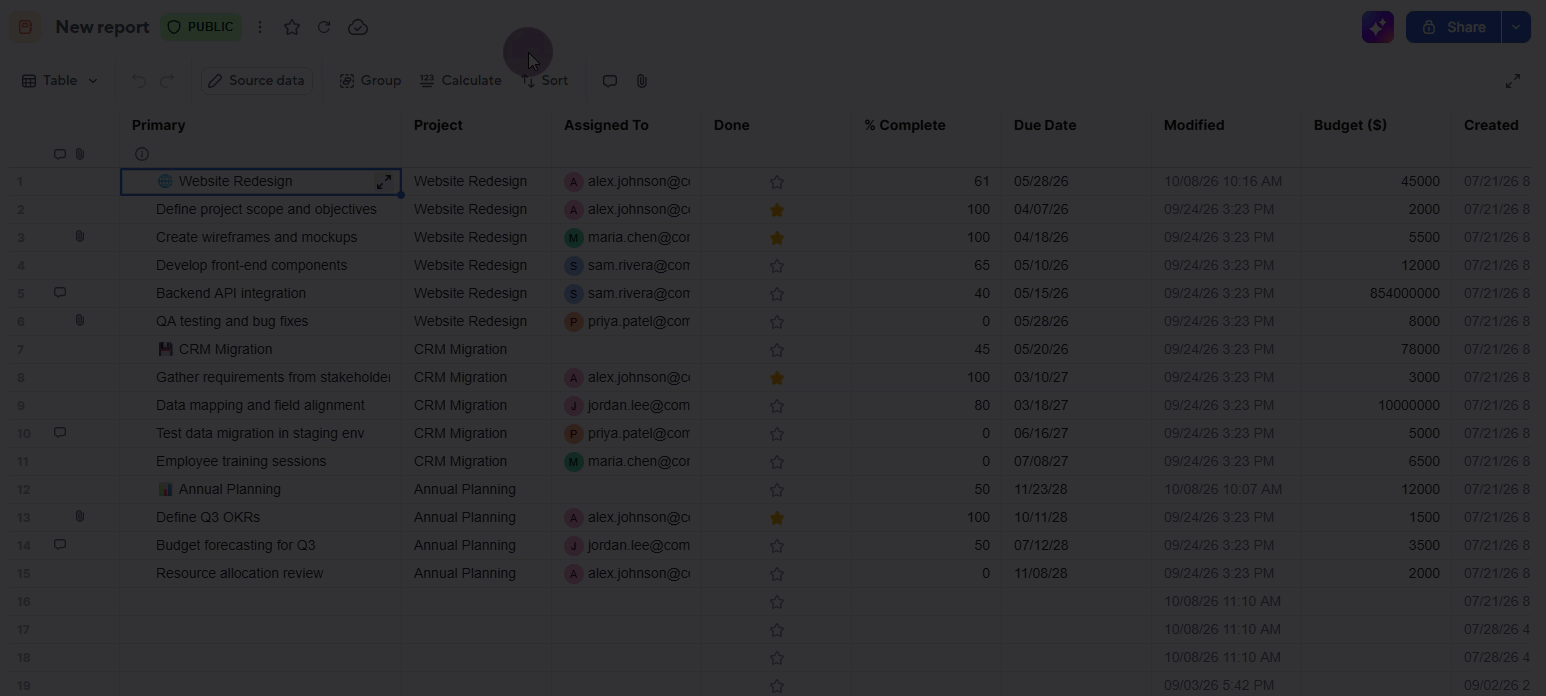Click the cloud saved status icon

(x=358, y=27)
